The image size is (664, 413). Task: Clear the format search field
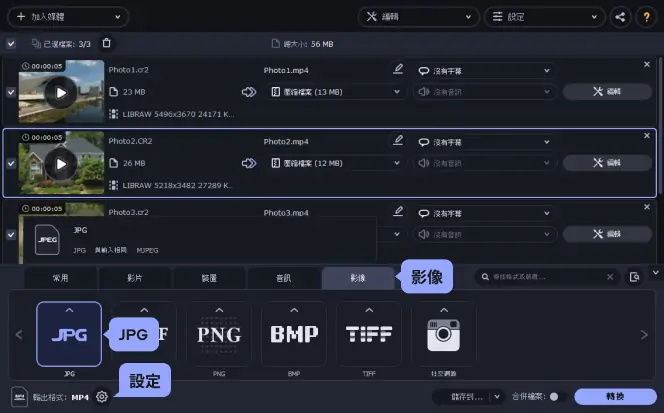coord(610,277)
